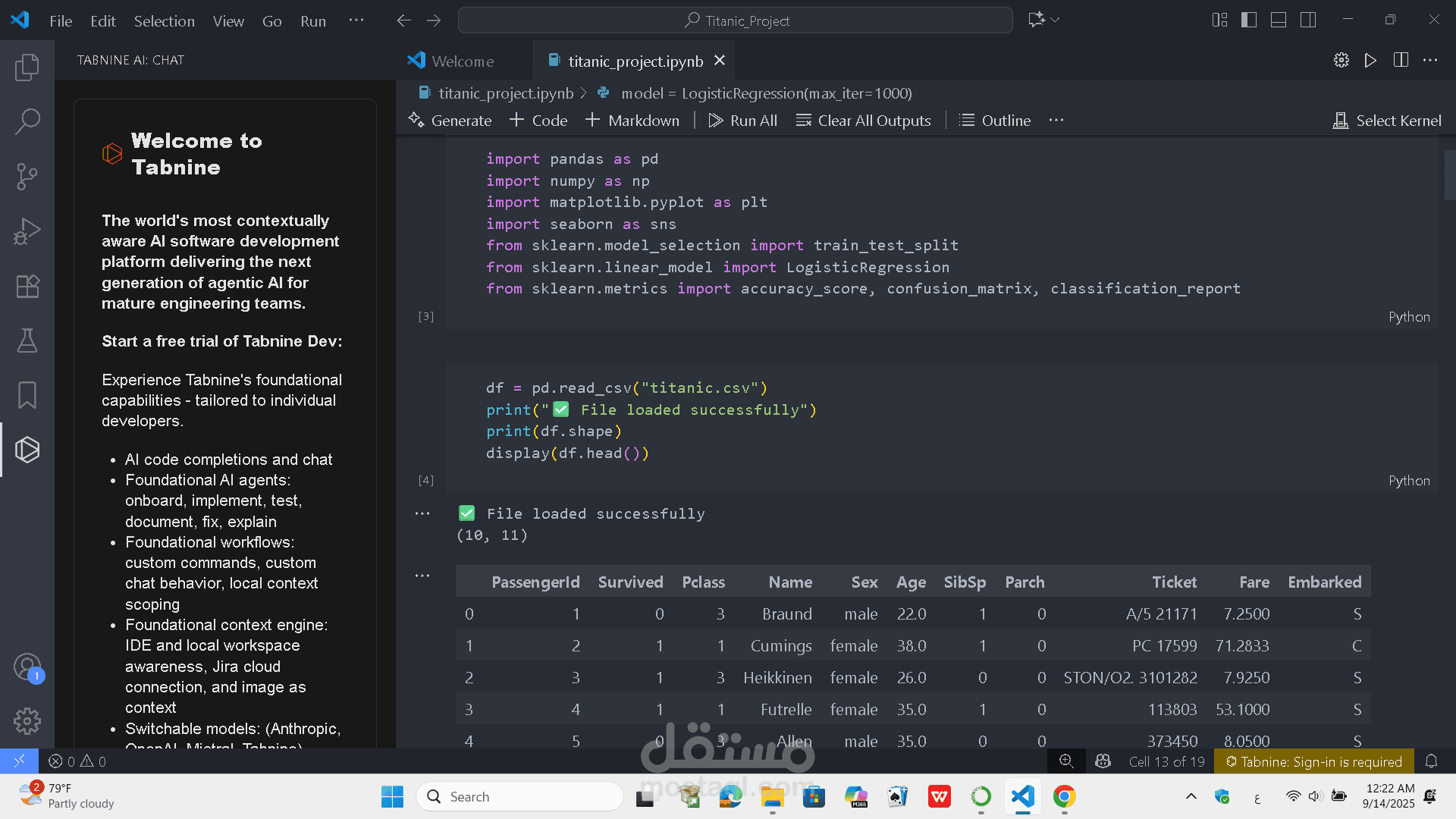The image size is (1456, 819).
Task: Click the zoom magnifier icon in the status bar
Action: click(x=1065, y=761)
